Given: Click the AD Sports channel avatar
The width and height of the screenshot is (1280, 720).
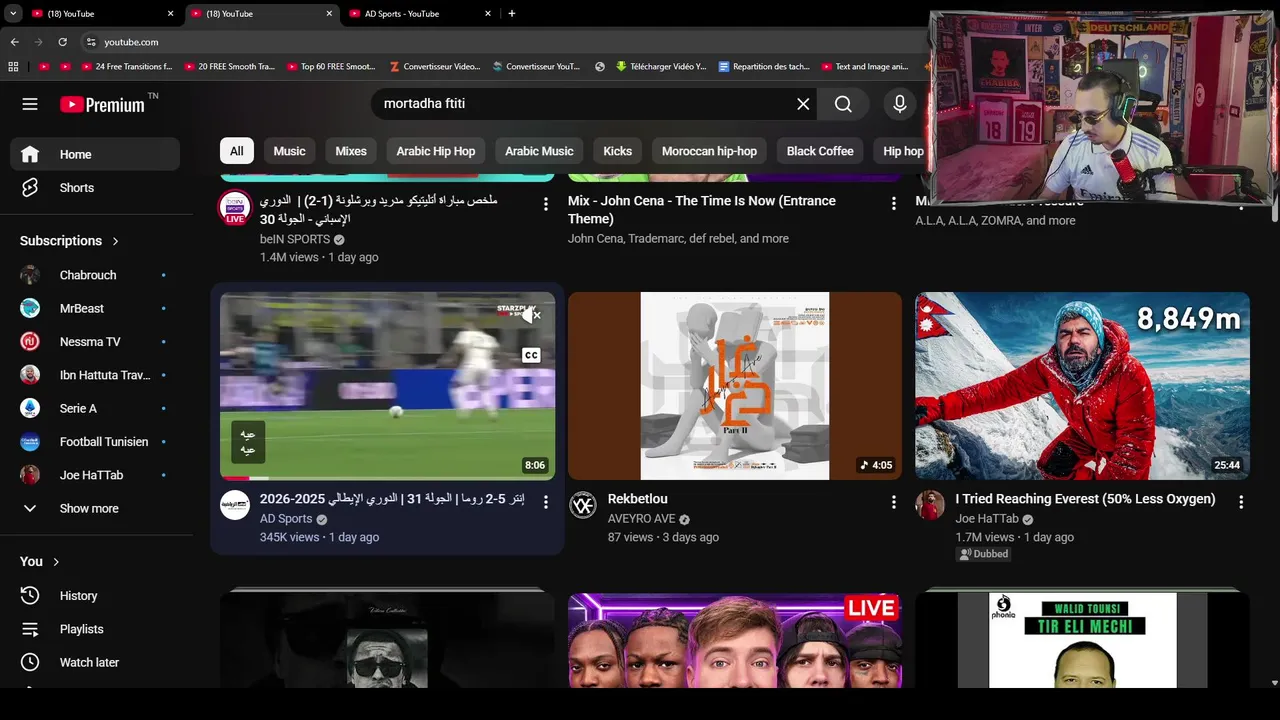Looking at the screenshot, I should tap(235, 505).
